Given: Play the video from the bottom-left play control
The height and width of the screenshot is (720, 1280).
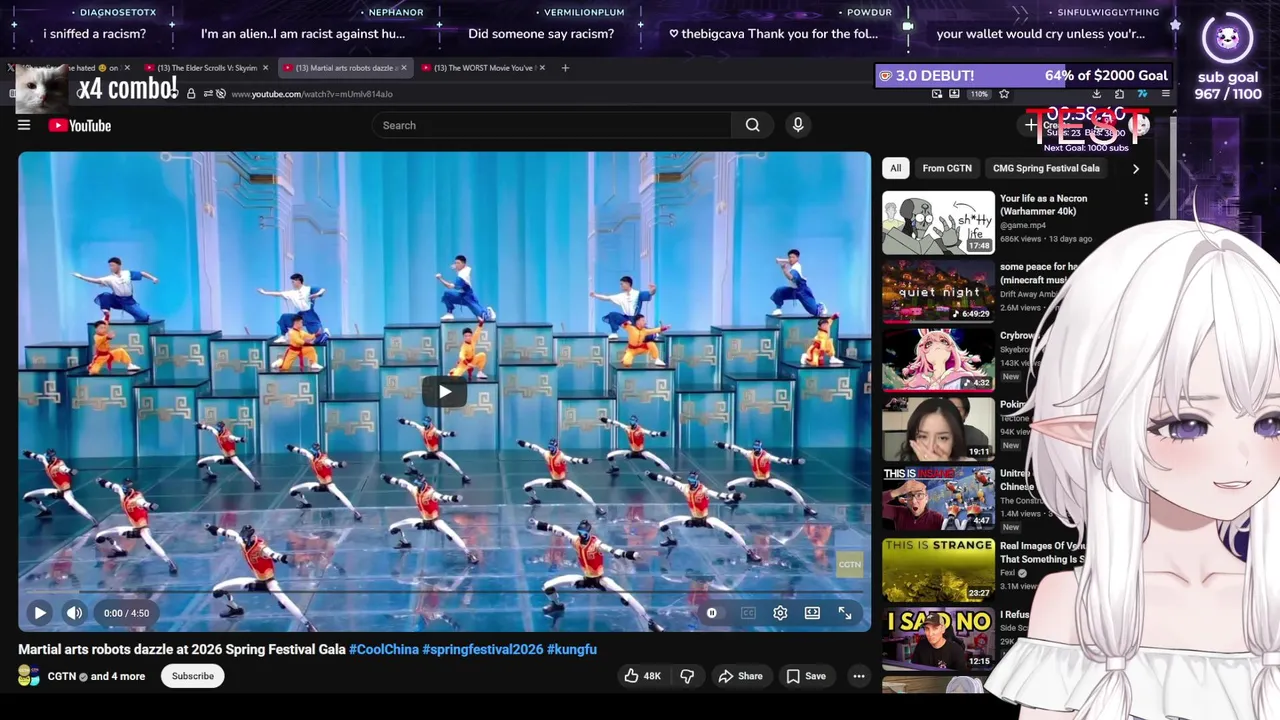Looking at the screenshot, I should (40, 613).
